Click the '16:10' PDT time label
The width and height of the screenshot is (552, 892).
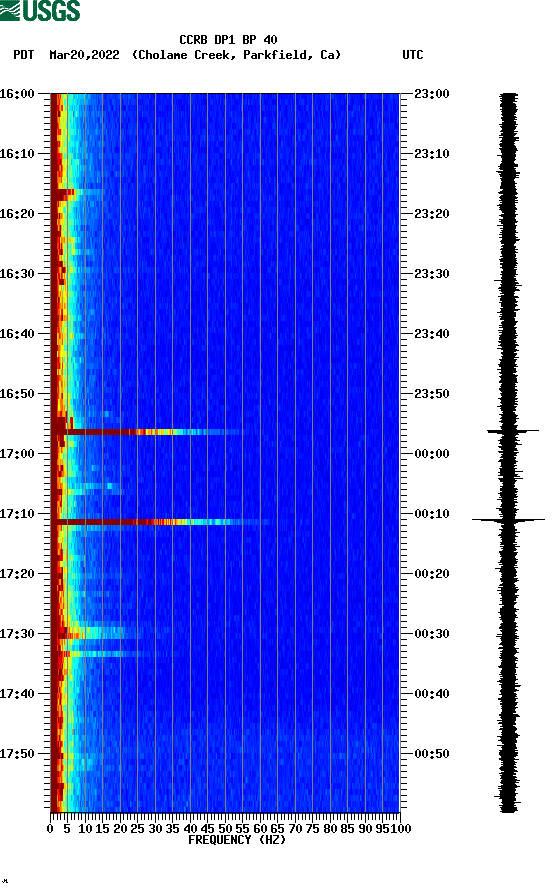(x=17, y=154)
